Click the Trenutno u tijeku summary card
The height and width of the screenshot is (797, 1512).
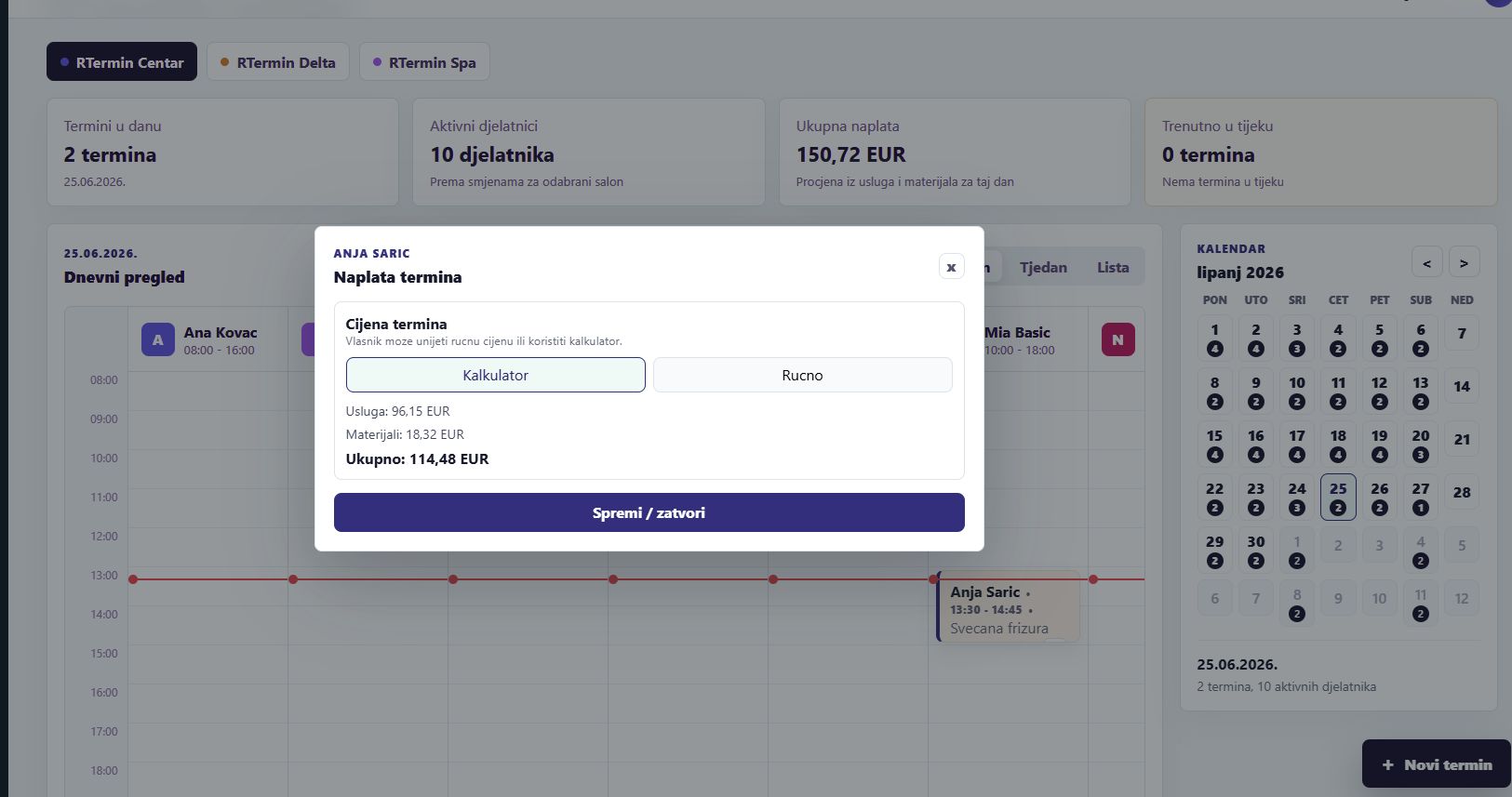pos(1320,153)
